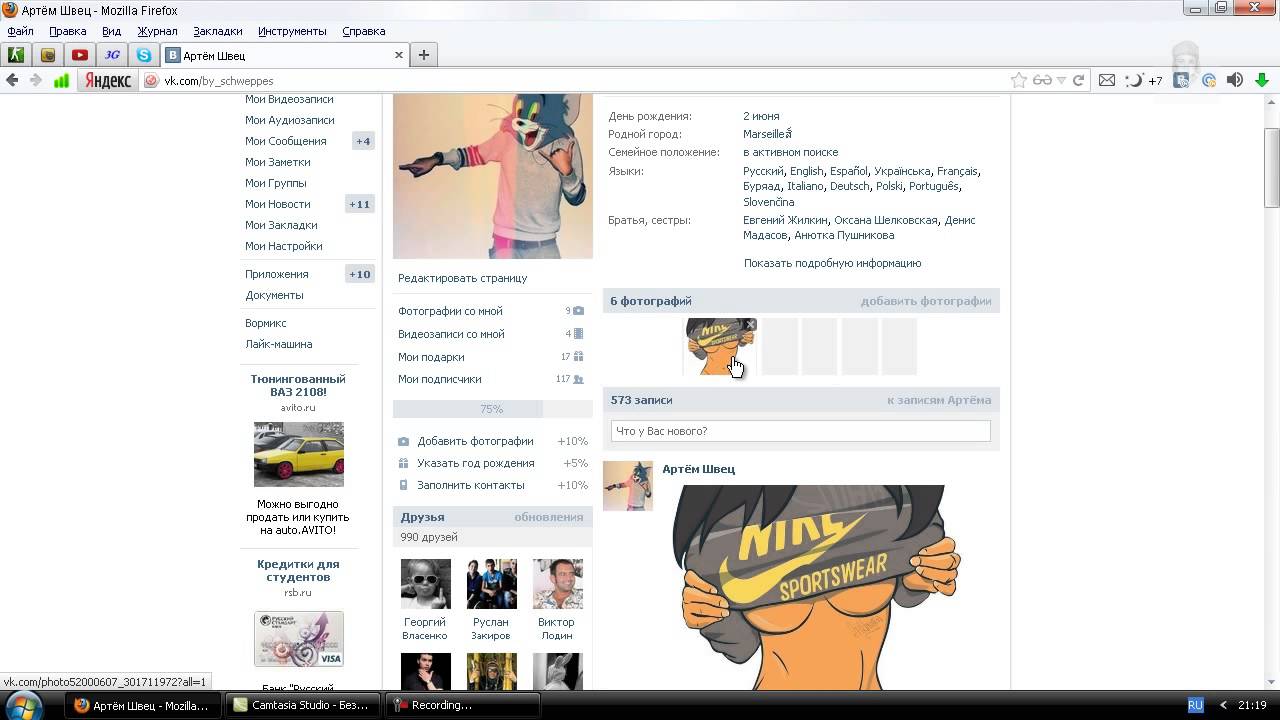Click the moon weather icon showing +7
1280x720 pixels.
(x=1143, y=81)
